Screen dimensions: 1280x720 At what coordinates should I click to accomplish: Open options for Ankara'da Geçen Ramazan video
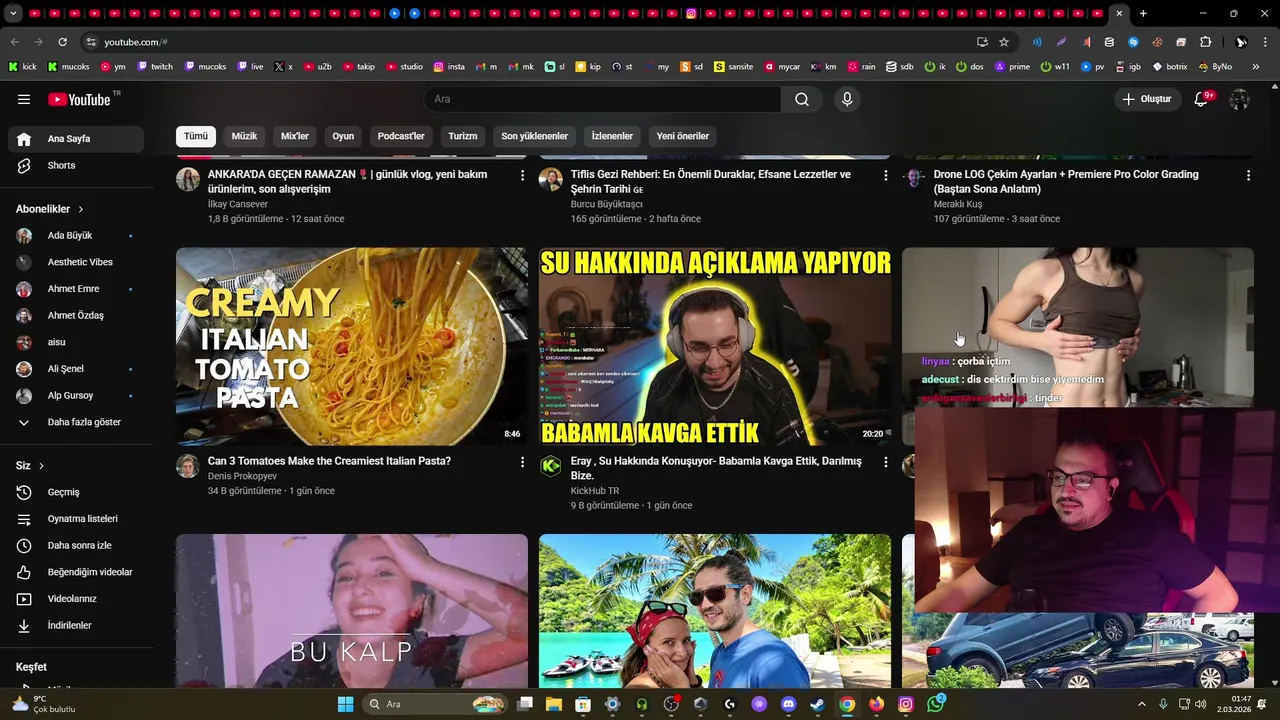(x=522, y=175)
